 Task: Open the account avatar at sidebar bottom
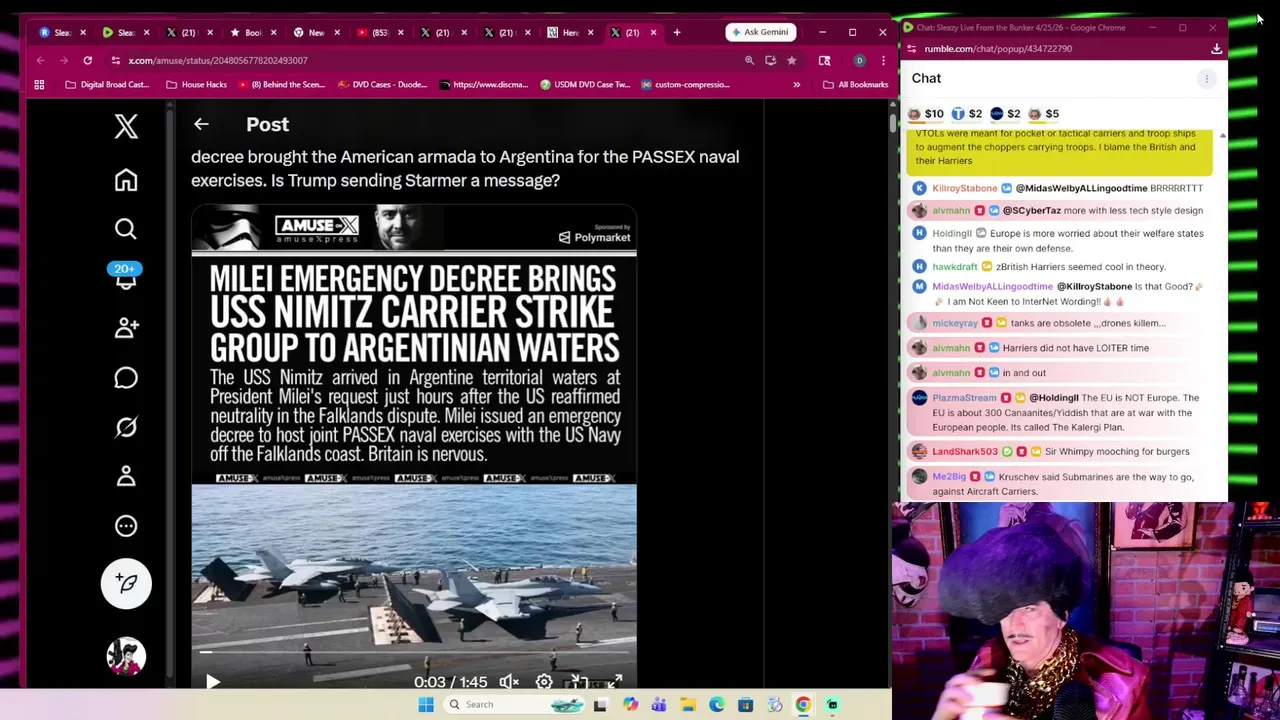tap(126, 656)
